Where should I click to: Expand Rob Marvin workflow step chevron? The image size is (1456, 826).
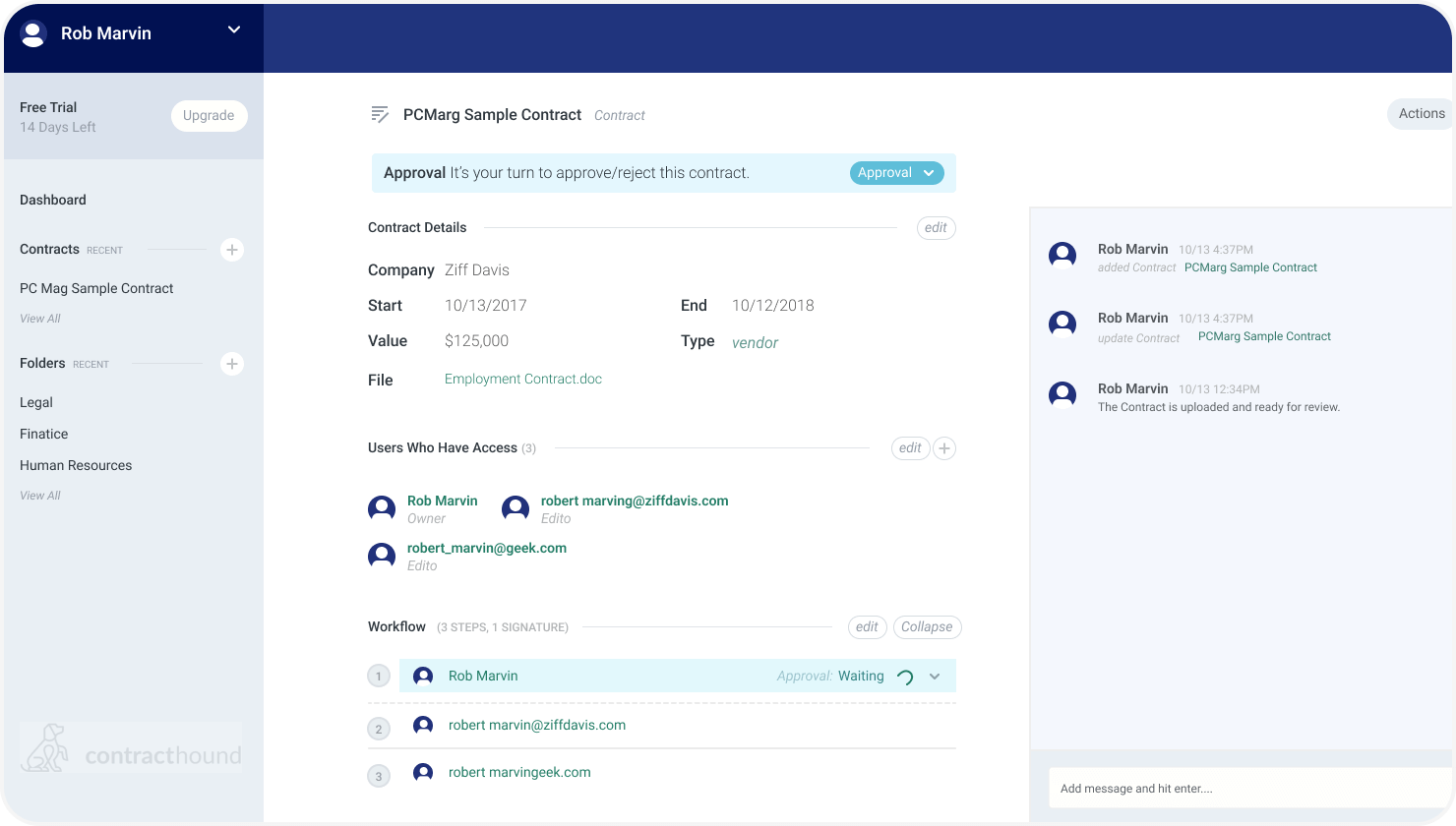(935, 677)
